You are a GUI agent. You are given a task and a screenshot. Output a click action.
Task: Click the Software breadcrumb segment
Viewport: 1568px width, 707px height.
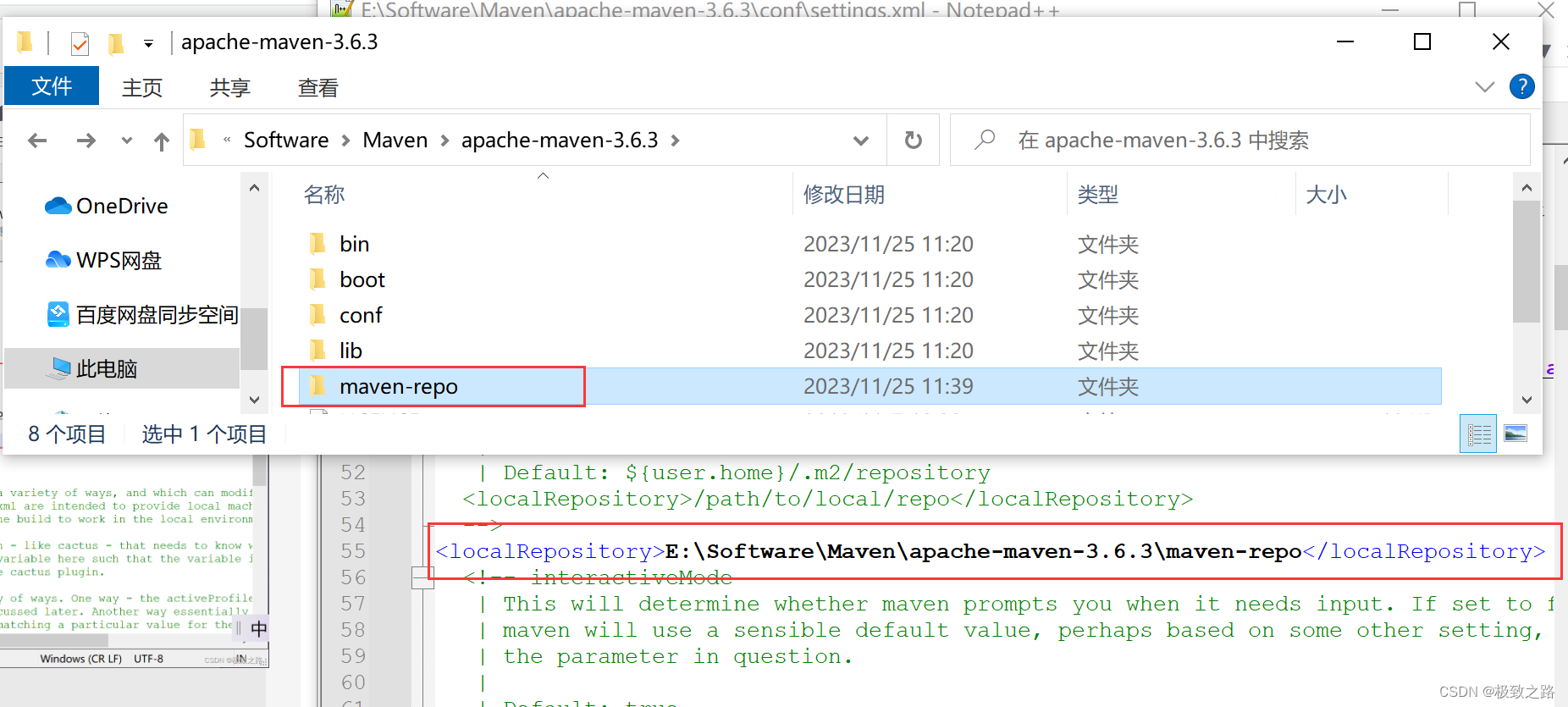click(x=286, y=140)
